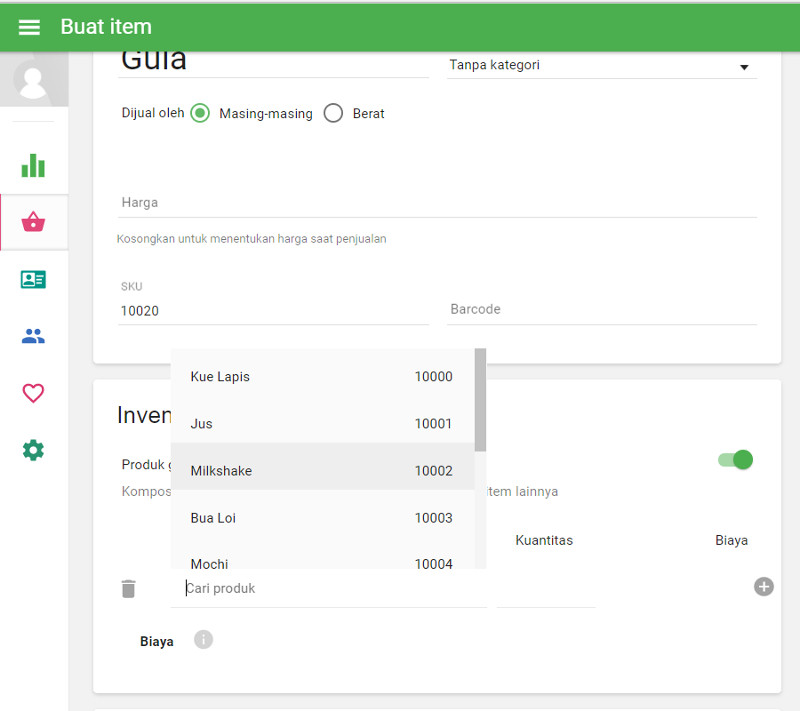This screenshot has height=711, width=800.
Task: Pick Kue Lapis from the product list
Action: click(x=321, y=377)
